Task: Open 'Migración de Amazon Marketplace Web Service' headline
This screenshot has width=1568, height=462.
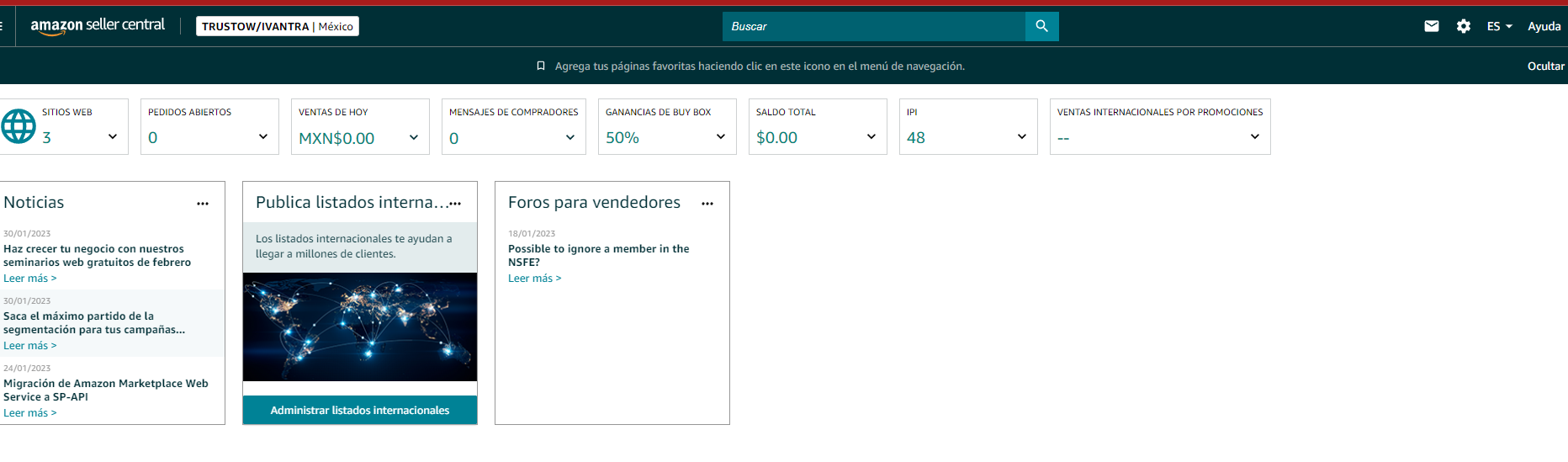Action: pyautogui.click(x=106, y=390)
